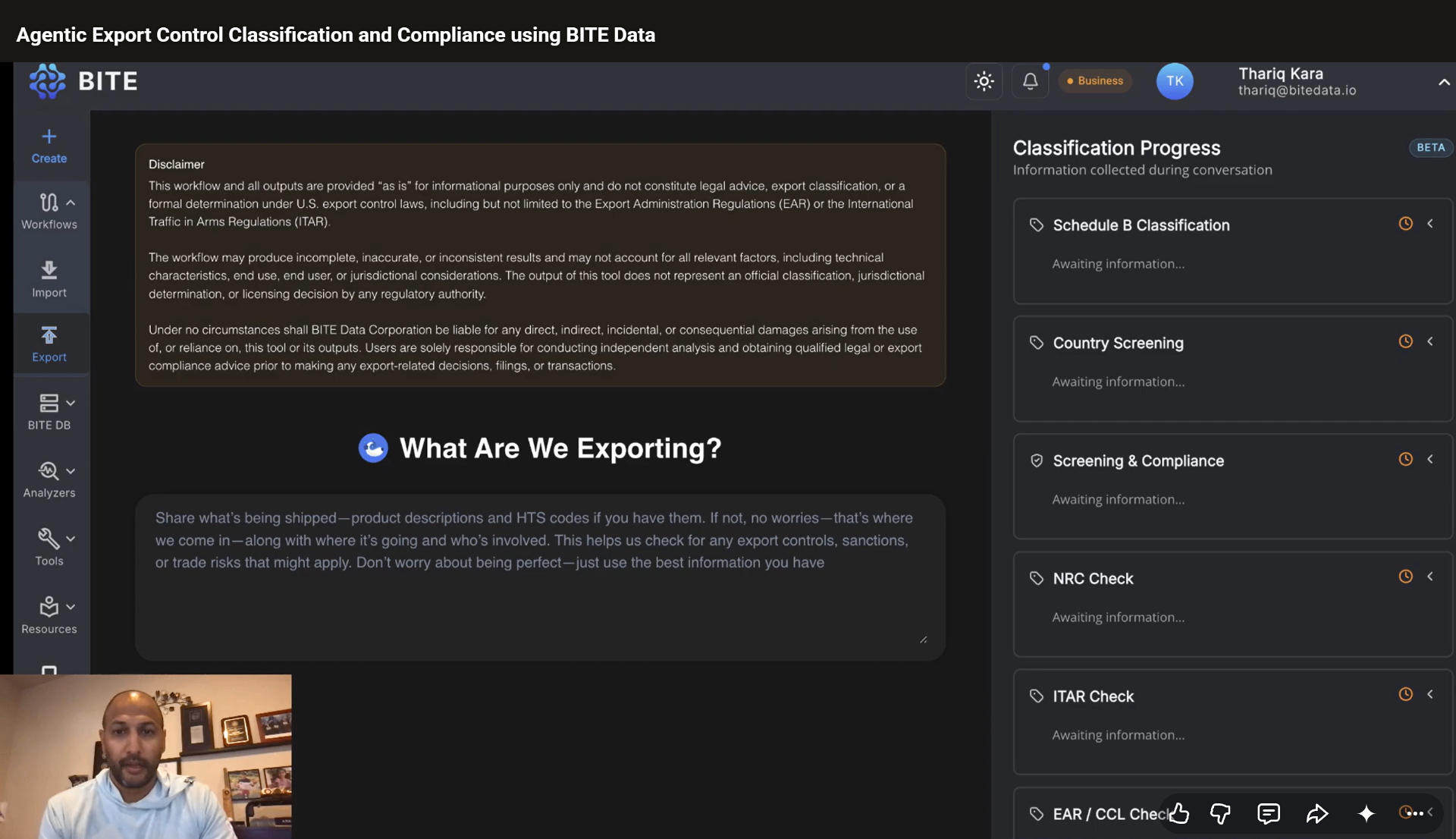Expand the Country Screening card chevron

tap(1430, 341)
